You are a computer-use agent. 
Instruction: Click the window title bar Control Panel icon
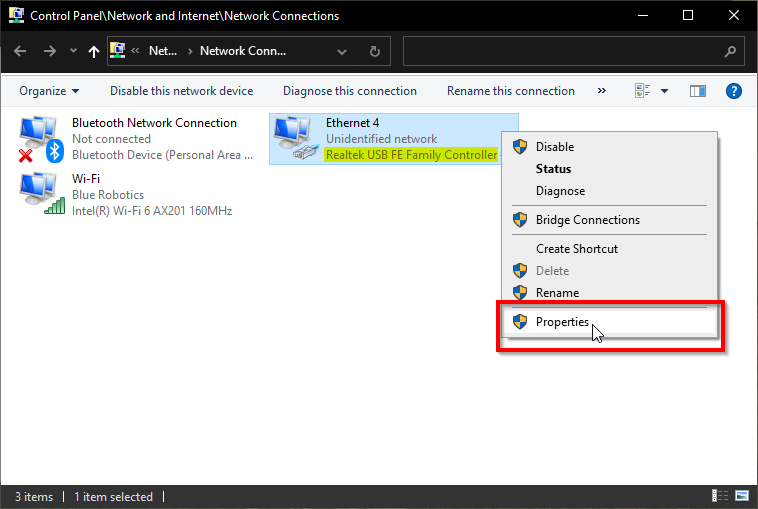point(16,15)
